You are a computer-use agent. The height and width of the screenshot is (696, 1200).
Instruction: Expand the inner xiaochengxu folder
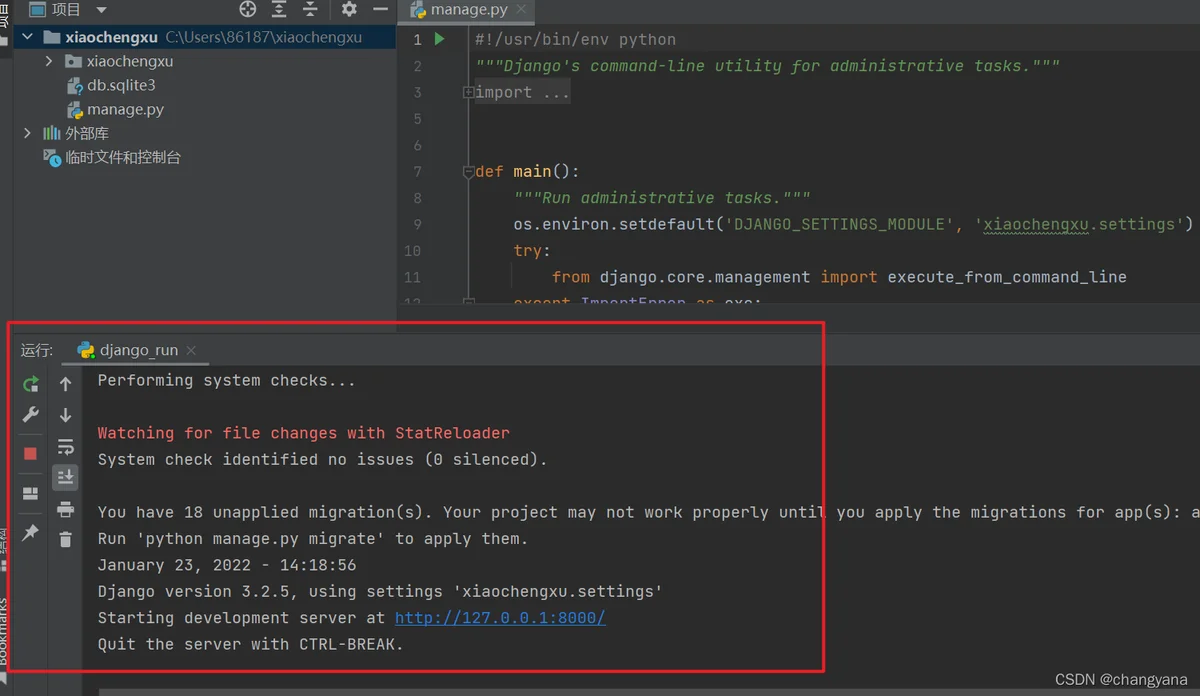(x=49, y=61)
